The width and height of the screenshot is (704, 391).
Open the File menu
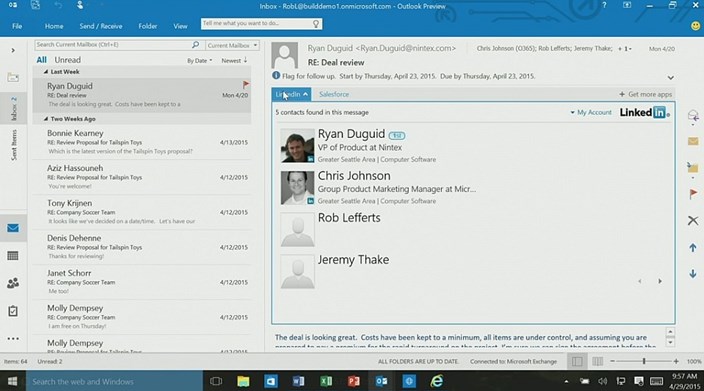[17, 26]
